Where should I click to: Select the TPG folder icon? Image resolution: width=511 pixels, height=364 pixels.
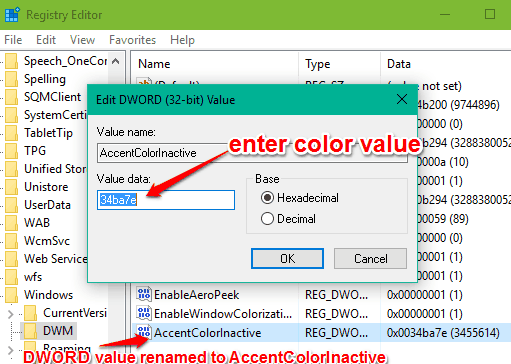12,151
